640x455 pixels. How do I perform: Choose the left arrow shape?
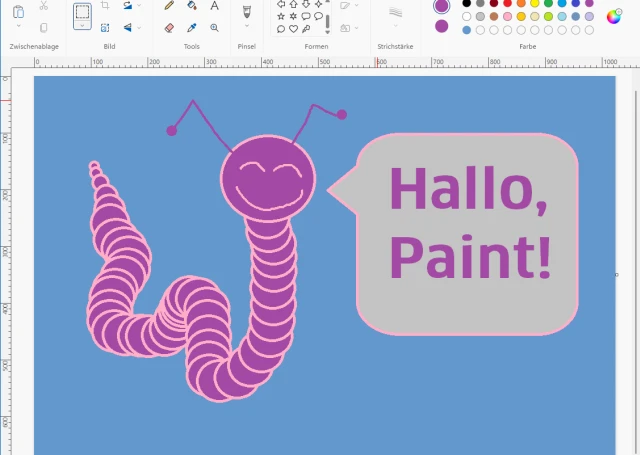(x=281, y=4)
